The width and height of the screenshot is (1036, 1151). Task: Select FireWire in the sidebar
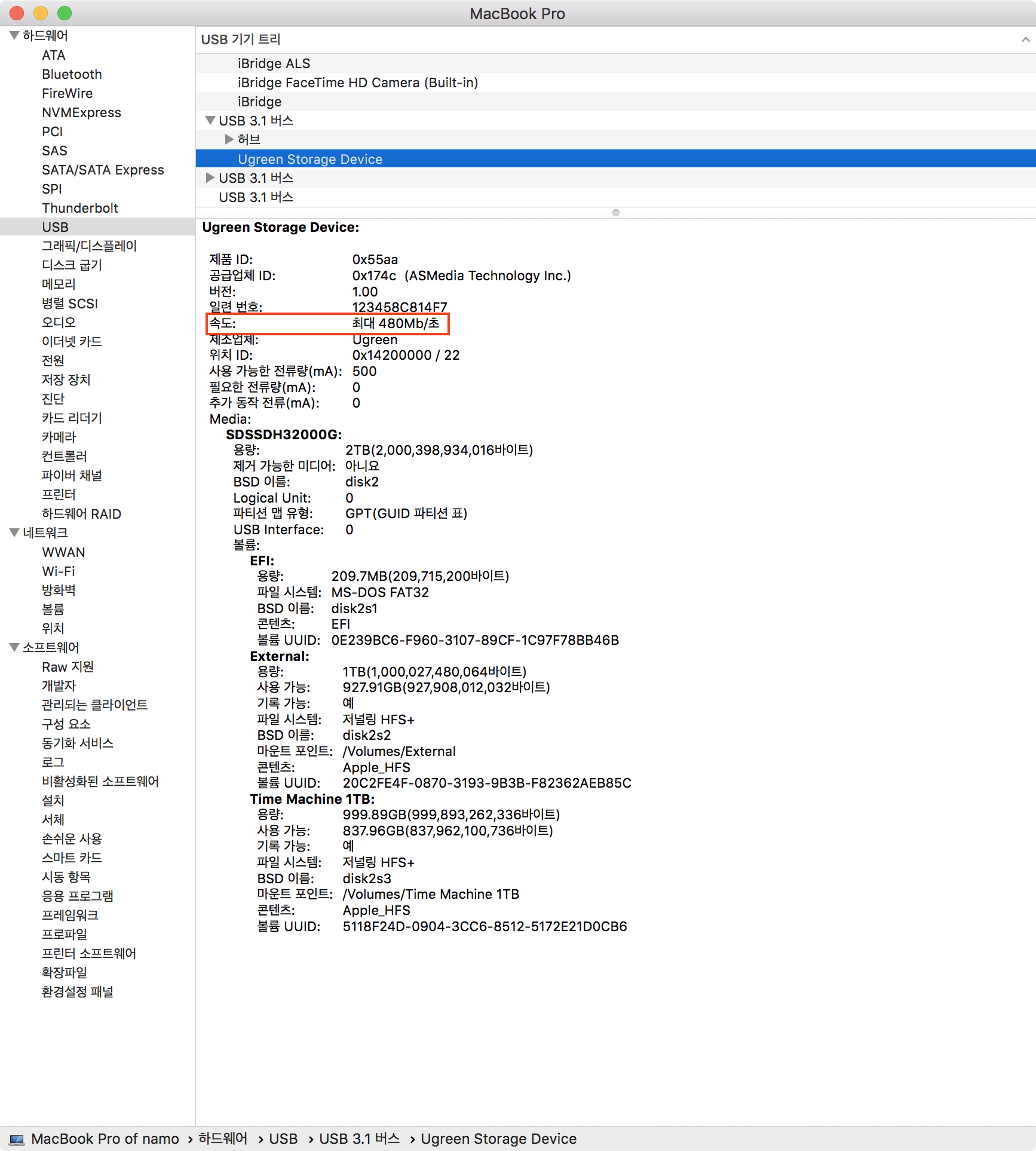click(x=67, y=93)
